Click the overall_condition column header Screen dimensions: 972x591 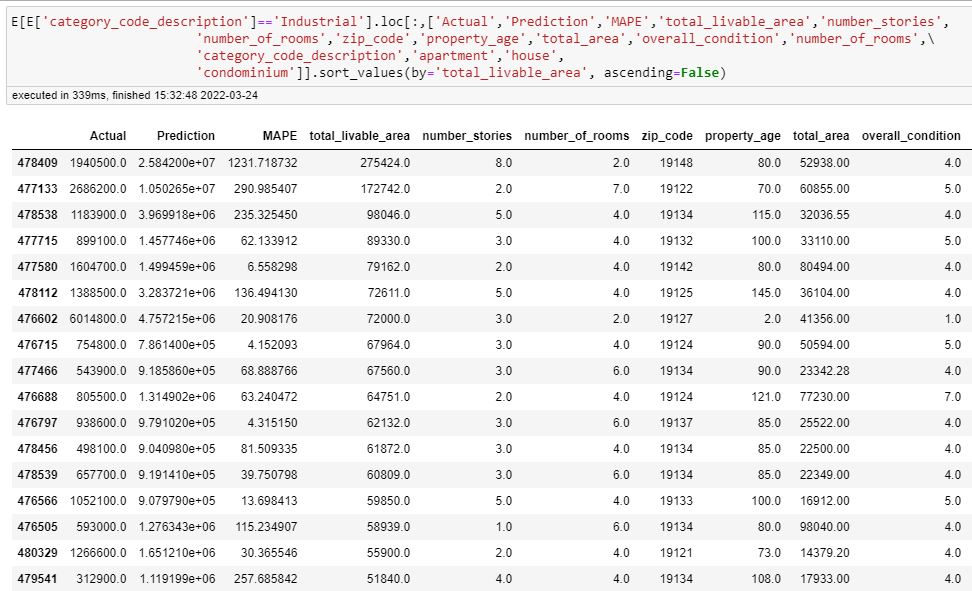click(911, 136)
